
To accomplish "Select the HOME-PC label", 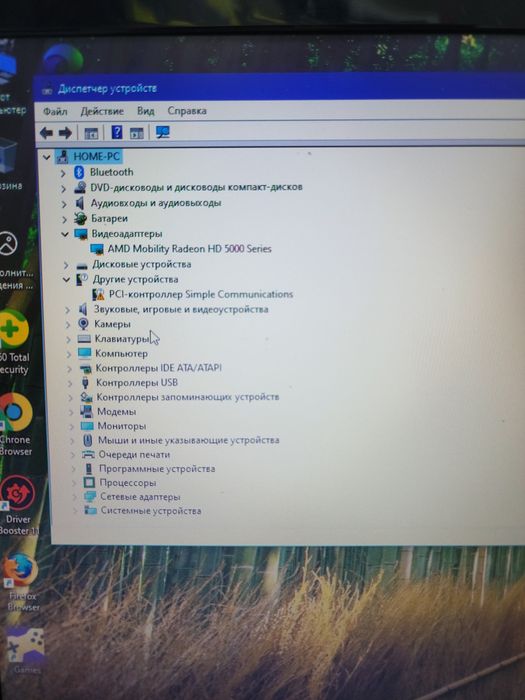I will pos(96,157).
